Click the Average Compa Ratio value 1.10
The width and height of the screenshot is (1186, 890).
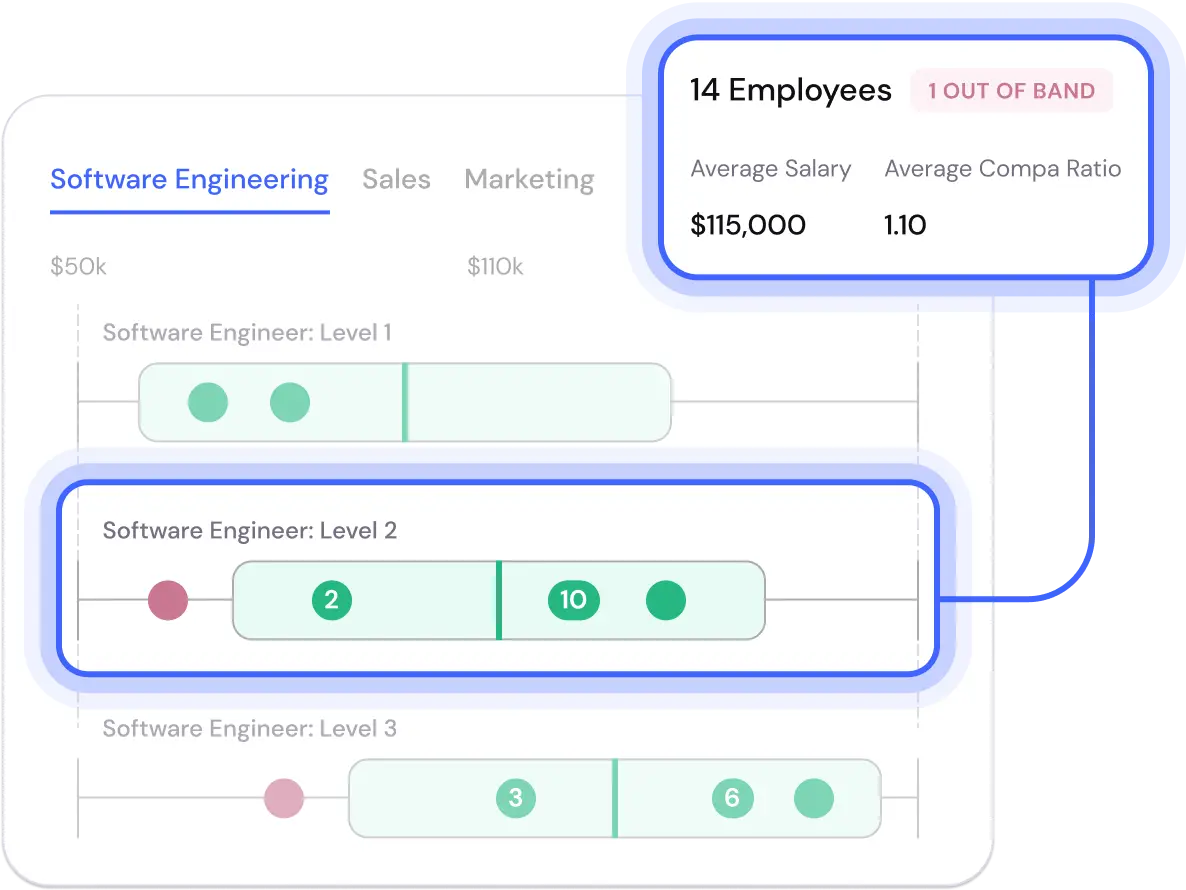(905, 224)
